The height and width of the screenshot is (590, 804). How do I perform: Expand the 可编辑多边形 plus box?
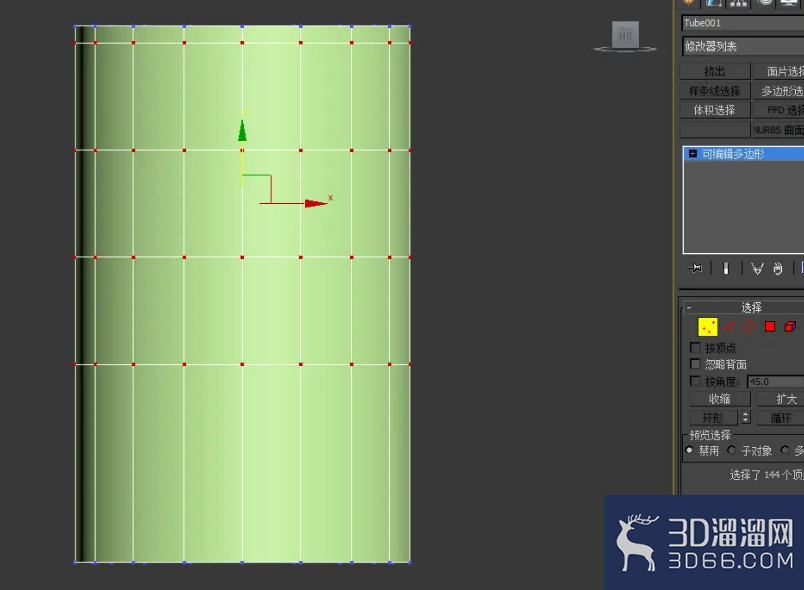[x=693, y=153]
